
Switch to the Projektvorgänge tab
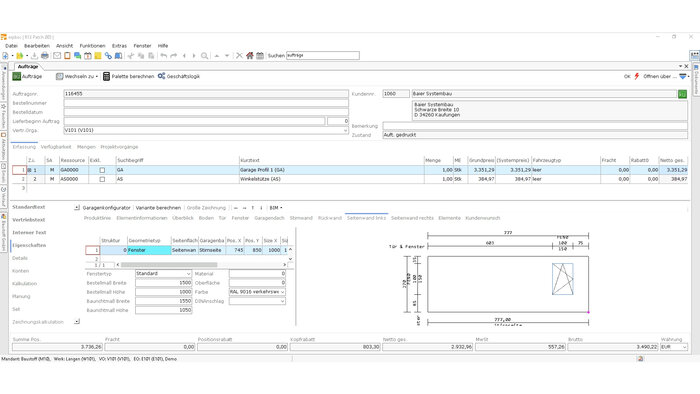tap(119, 147)
